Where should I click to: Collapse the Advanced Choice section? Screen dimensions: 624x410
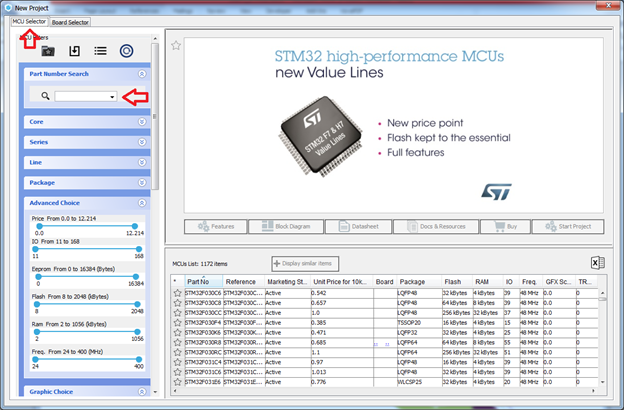click(x=142, y=203)
